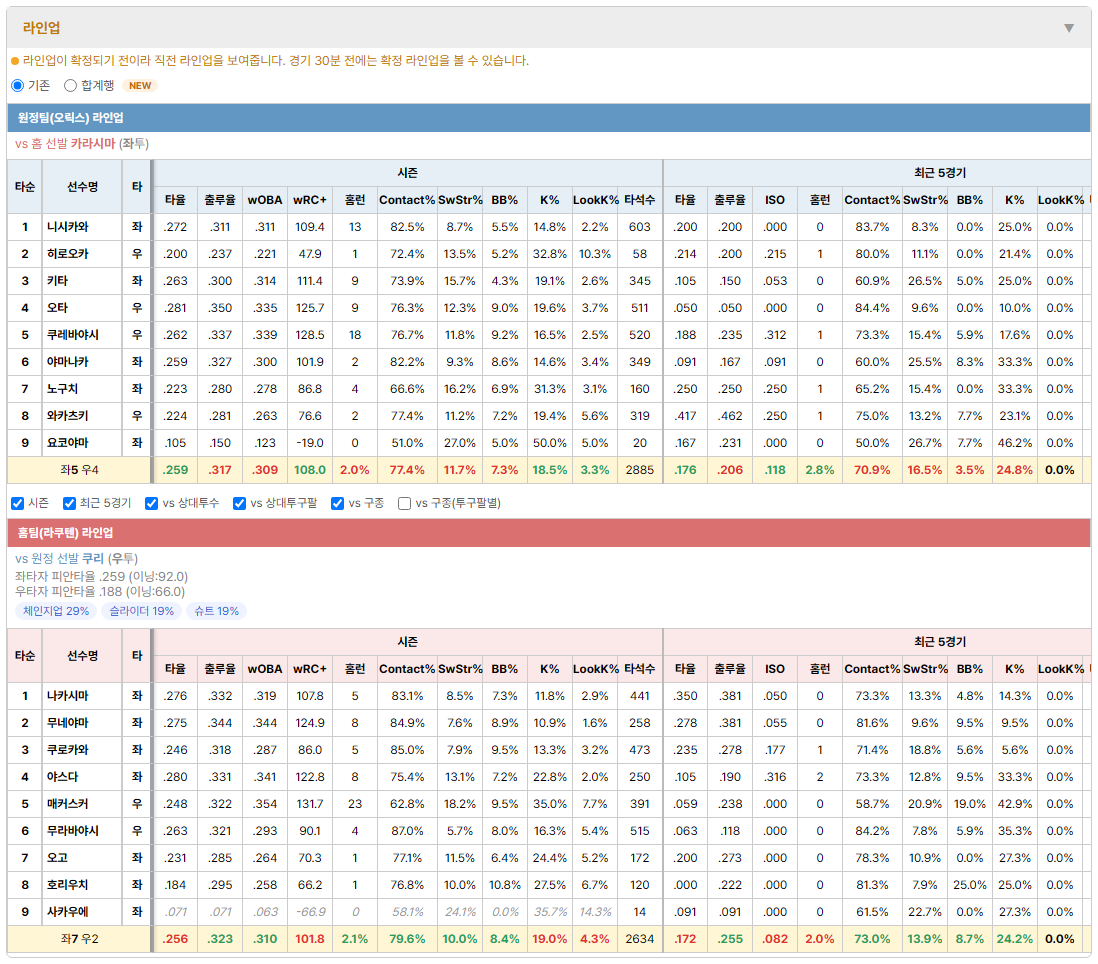Image resolution: width=1098 pixels, height=964 pixels.
Task: Click the 좌7 우2 summary row label
Action: click(x=79, y=939)
